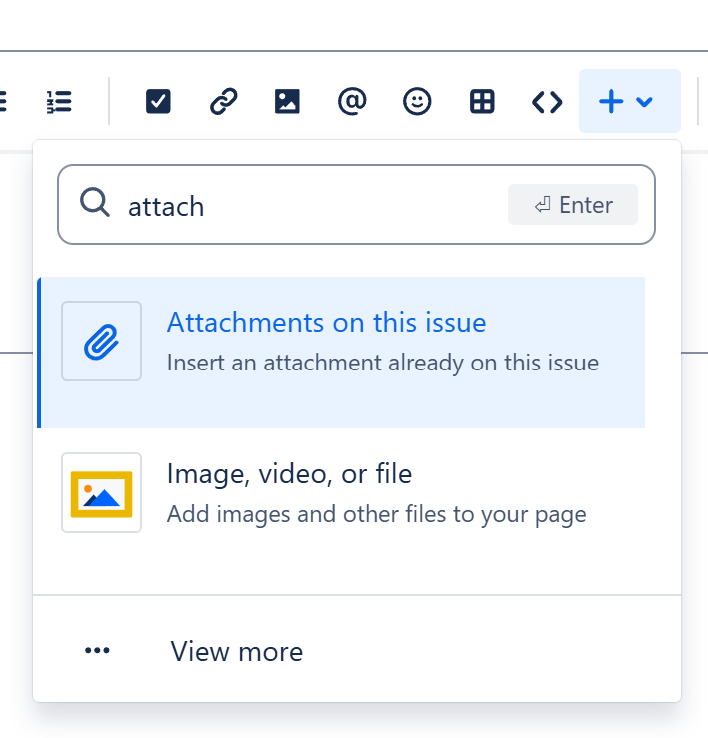Add an action item checkbox

click(158, 102)
